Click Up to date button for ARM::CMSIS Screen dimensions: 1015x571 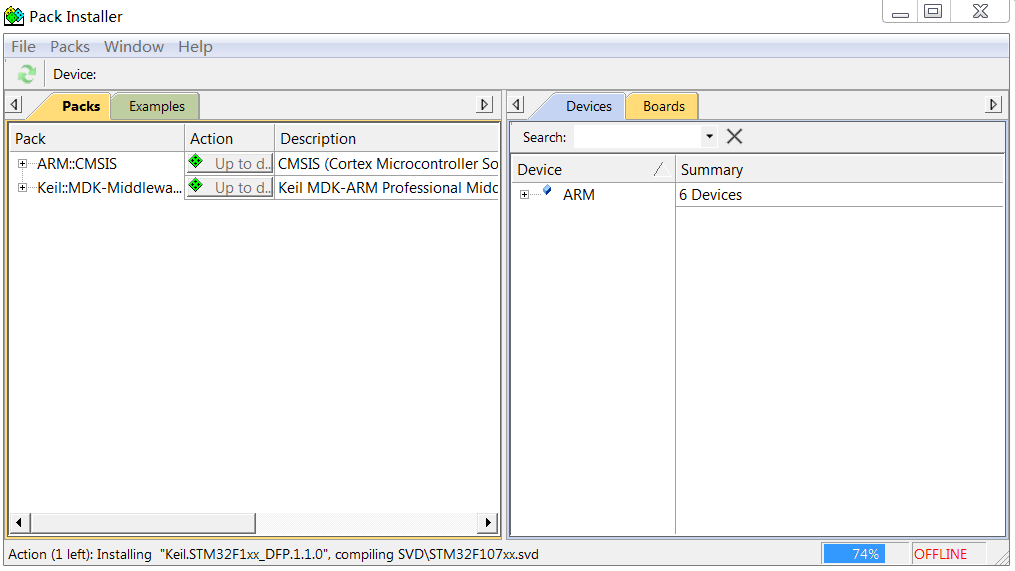tap(230, 163)
